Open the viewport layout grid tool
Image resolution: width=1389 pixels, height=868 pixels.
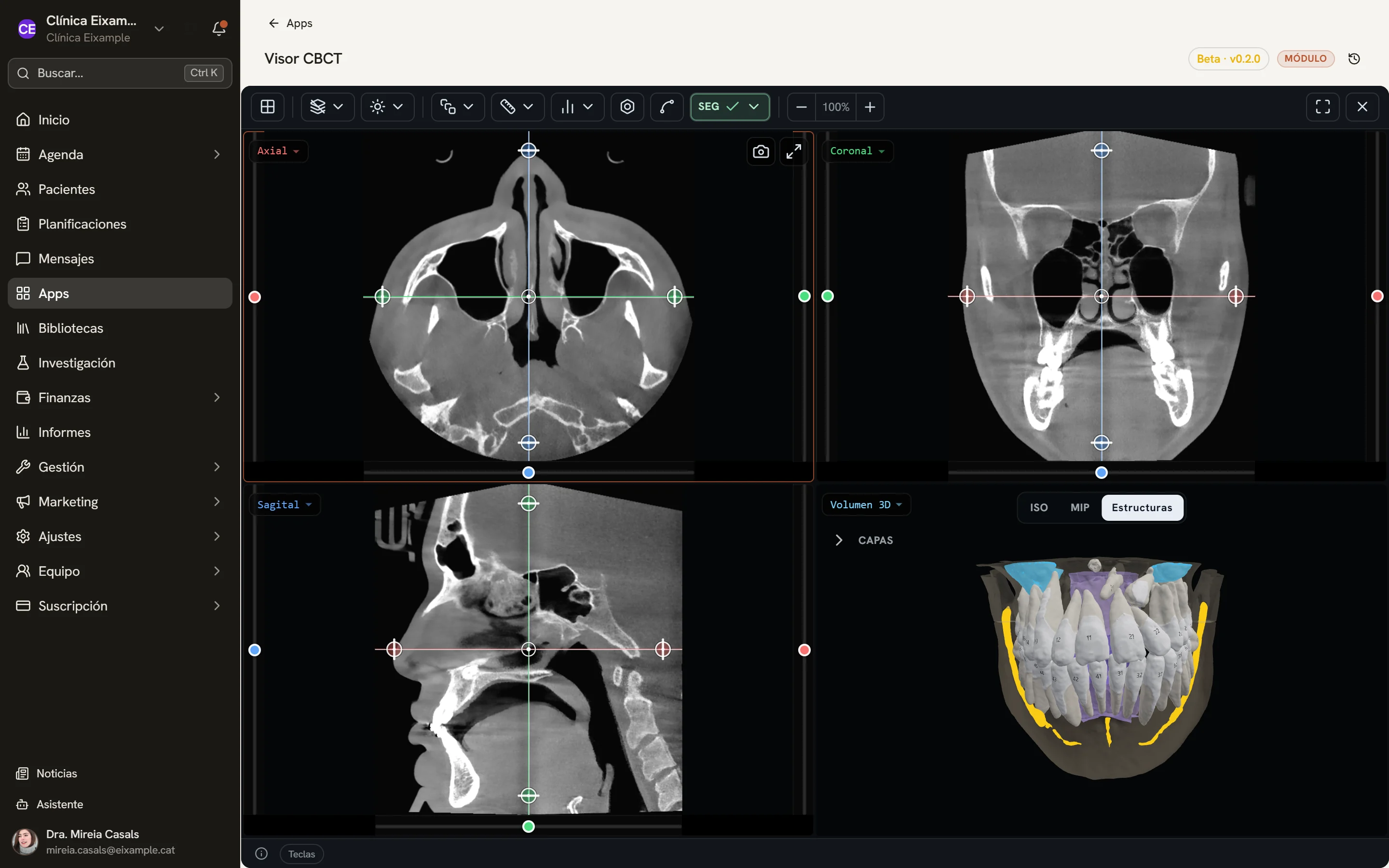(x=268, y=107)
